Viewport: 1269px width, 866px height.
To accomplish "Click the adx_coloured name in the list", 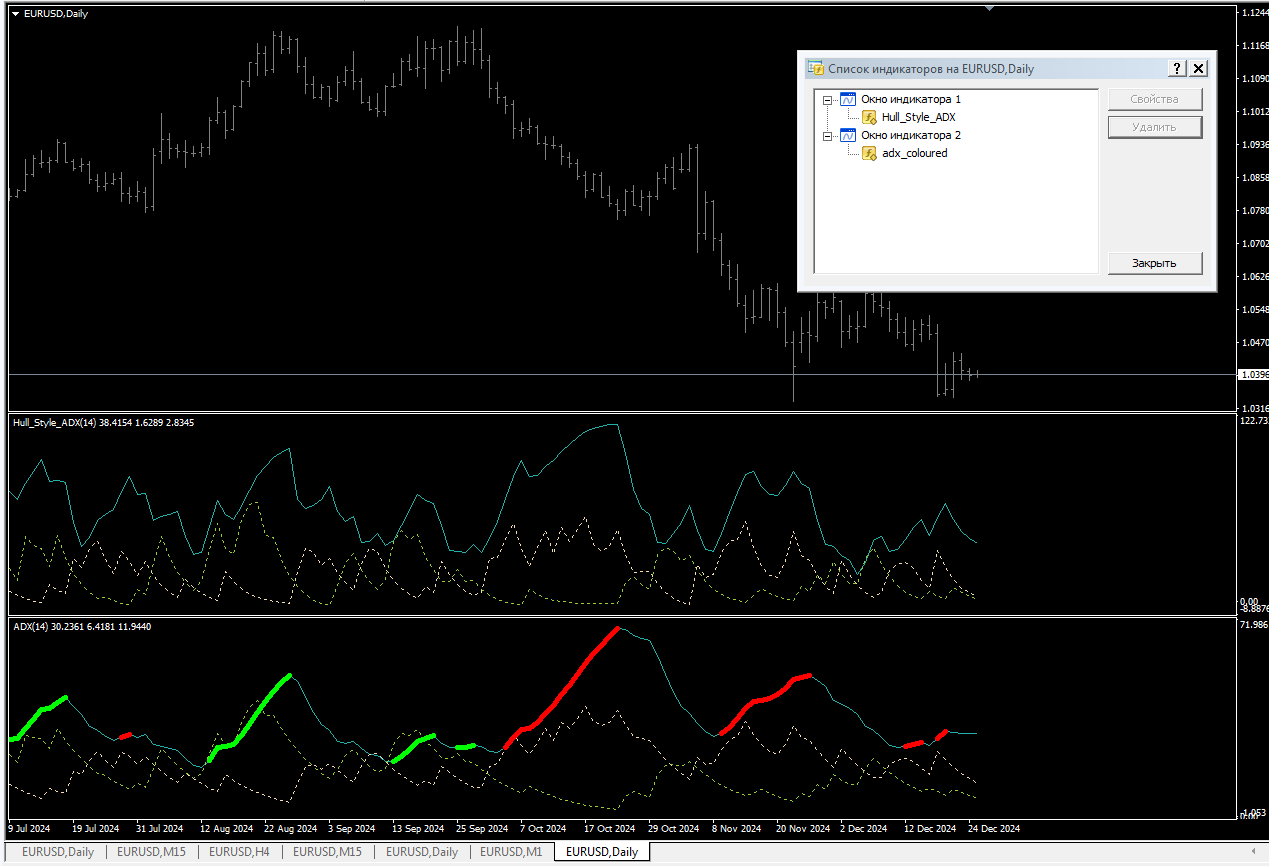I will click(914, 154).
